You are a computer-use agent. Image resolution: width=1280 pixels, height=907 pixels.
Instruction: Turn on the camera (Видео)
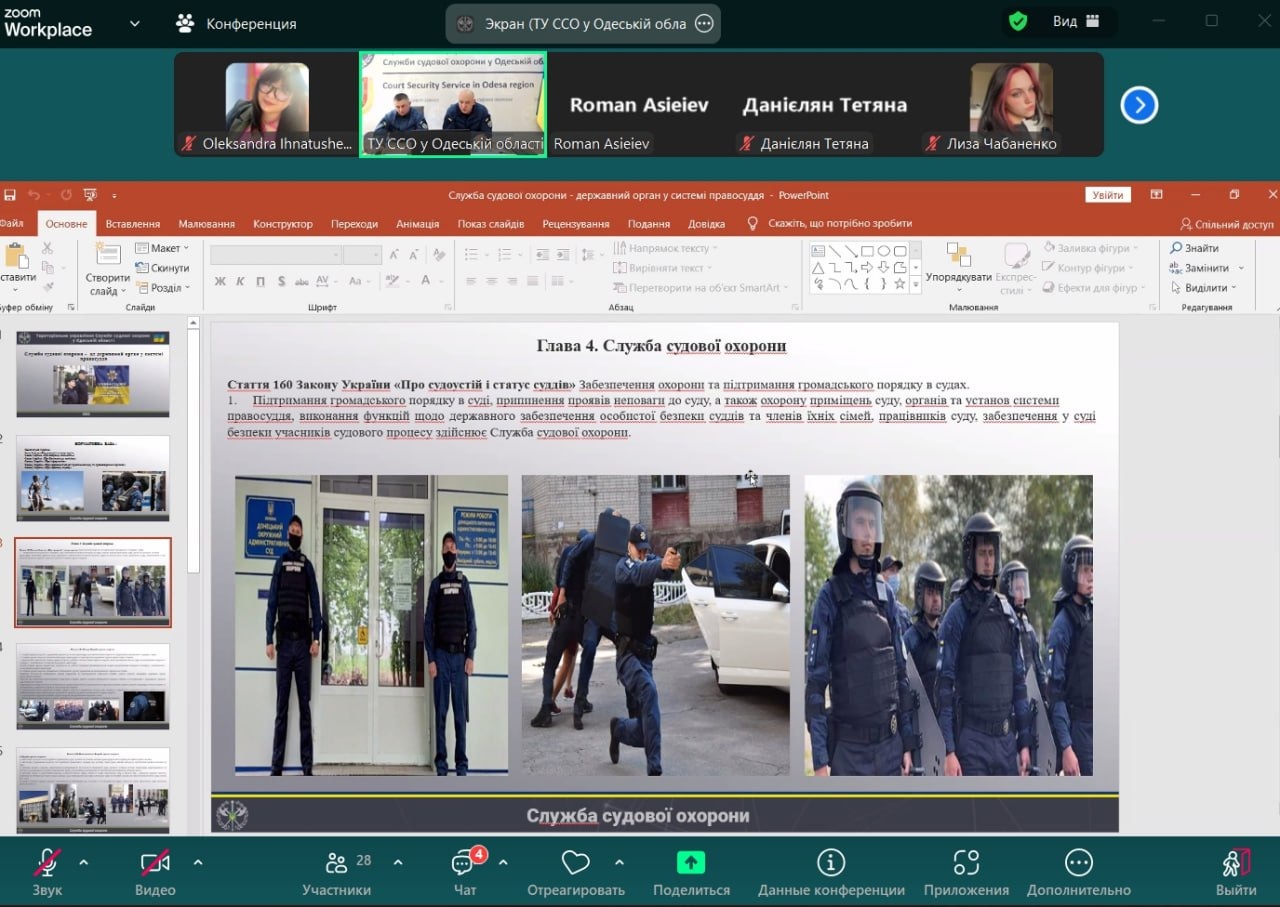tap(154, 863)
